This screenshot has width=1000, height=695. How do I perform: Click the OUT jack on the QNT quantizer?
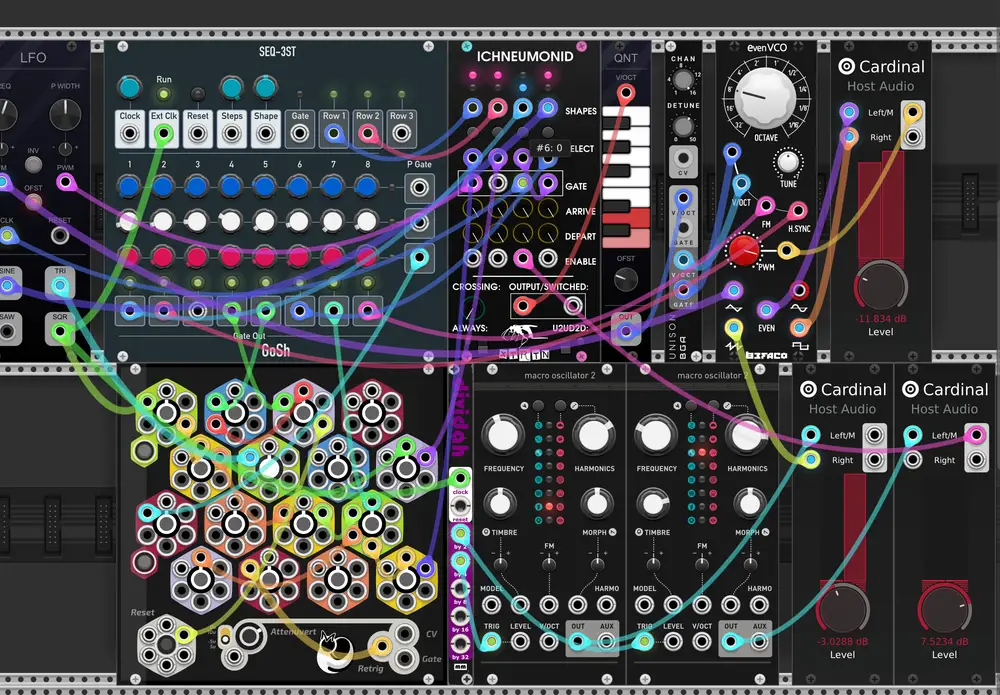(627, 330)
